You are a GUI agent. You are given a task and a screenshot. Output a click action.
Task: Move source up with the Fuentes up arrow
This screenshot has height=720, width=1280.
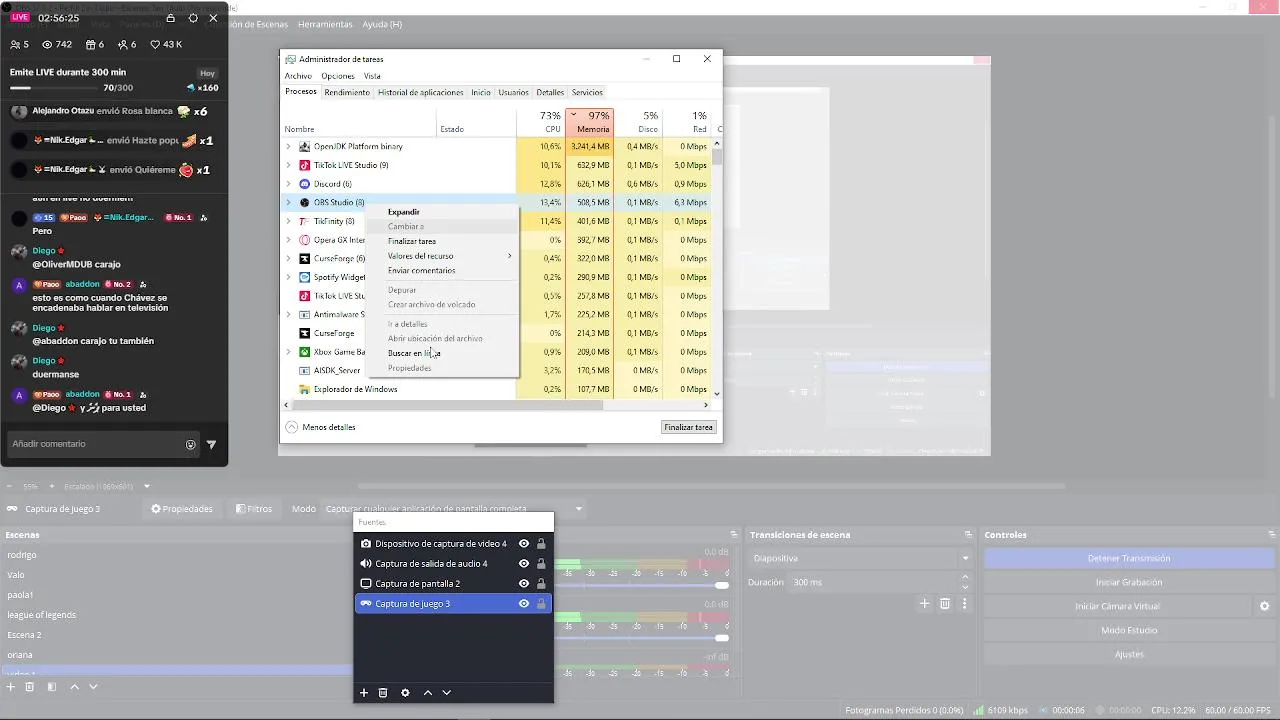click(x=428, y=692)
